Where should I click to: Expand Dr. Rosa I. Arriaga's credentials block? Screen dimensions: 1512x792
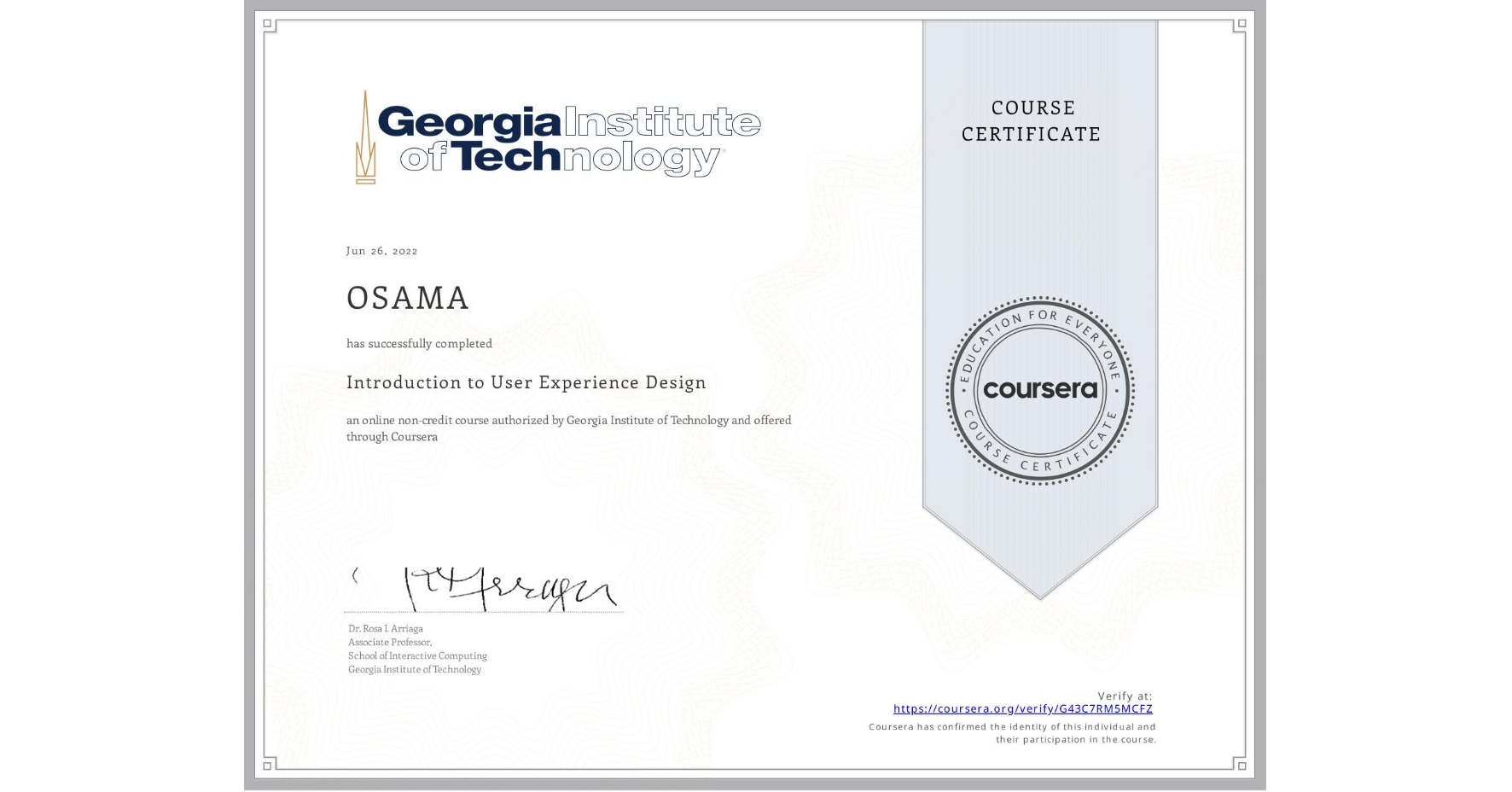coord(417,649)
